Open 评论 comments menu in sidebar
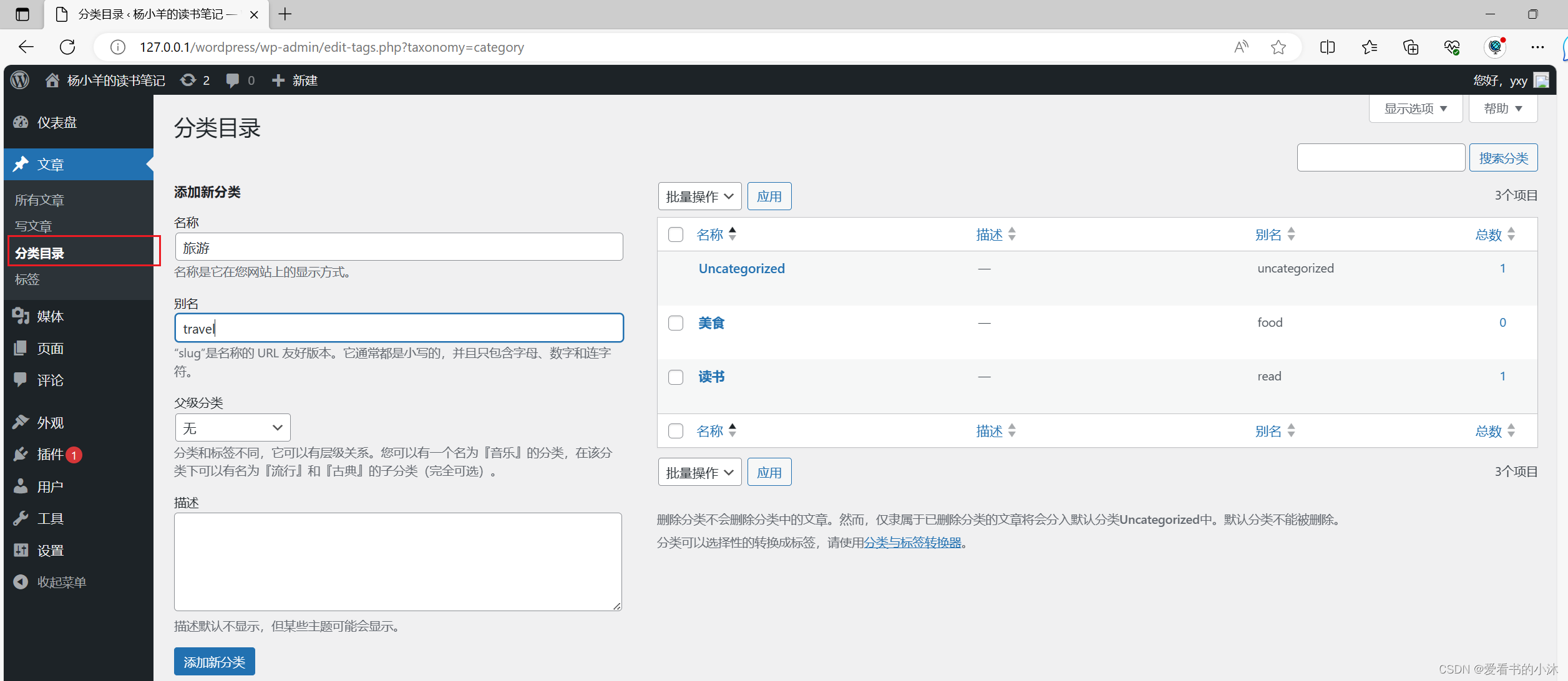1568x681 pixels. click(79, 380)
